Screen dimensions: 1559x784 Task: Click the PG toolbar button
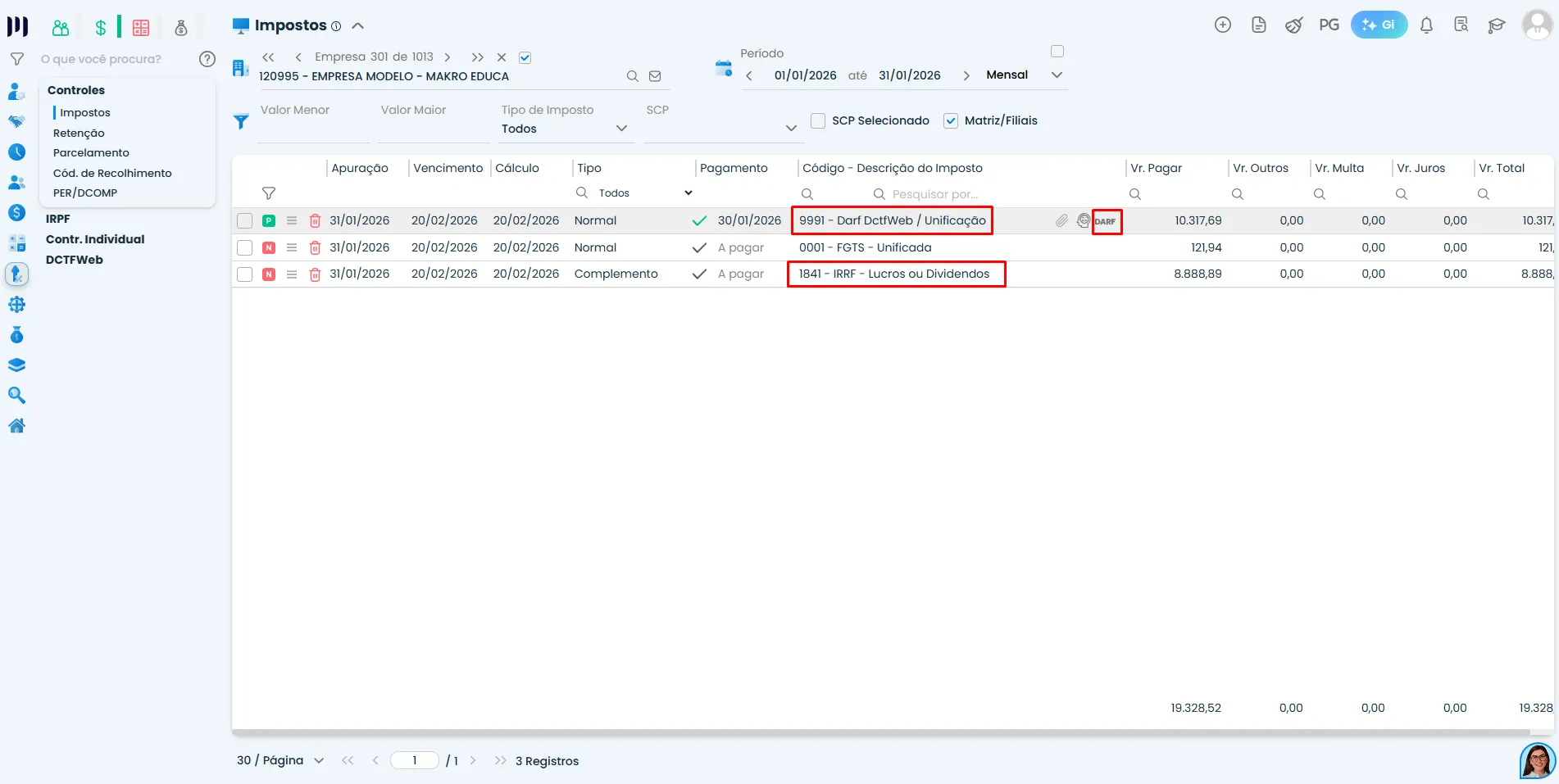tap(1329, 25)
